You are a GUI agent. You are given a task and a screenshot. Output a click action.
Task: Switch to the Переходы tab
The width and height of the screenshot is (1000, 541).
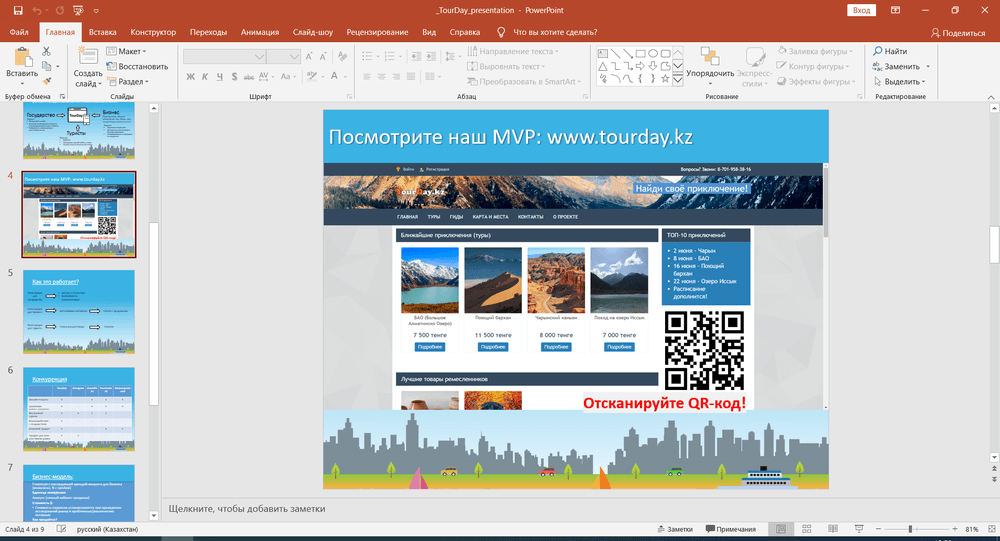(208, 32)
